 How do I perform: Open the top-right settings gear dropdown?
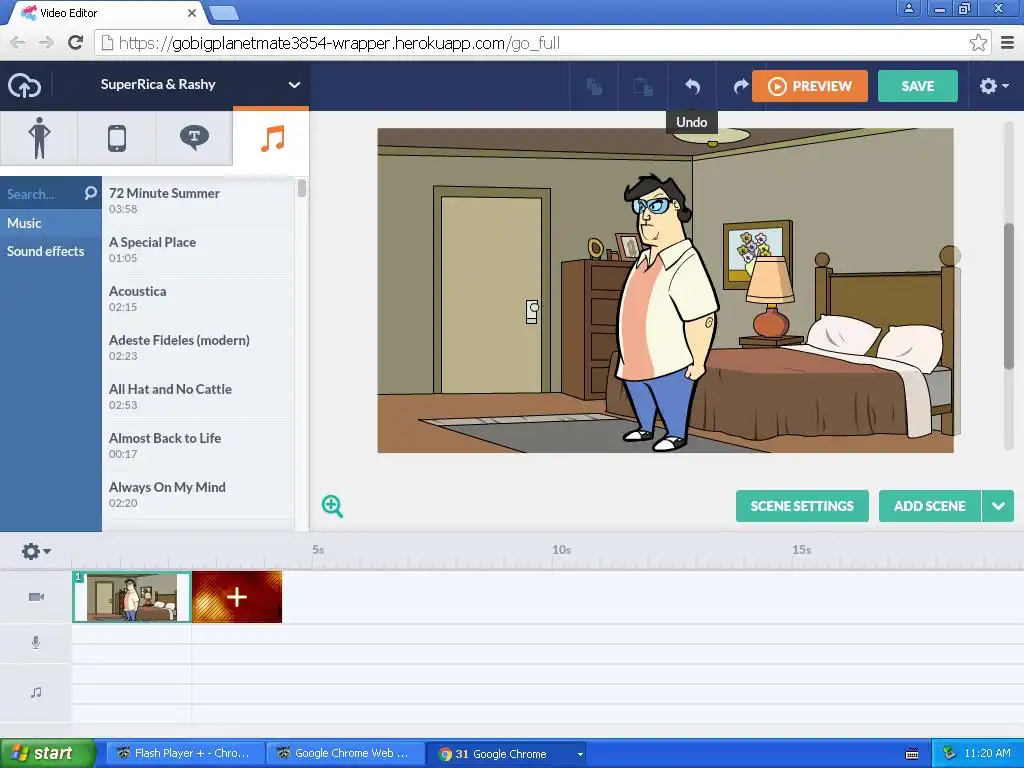(993, 86)
